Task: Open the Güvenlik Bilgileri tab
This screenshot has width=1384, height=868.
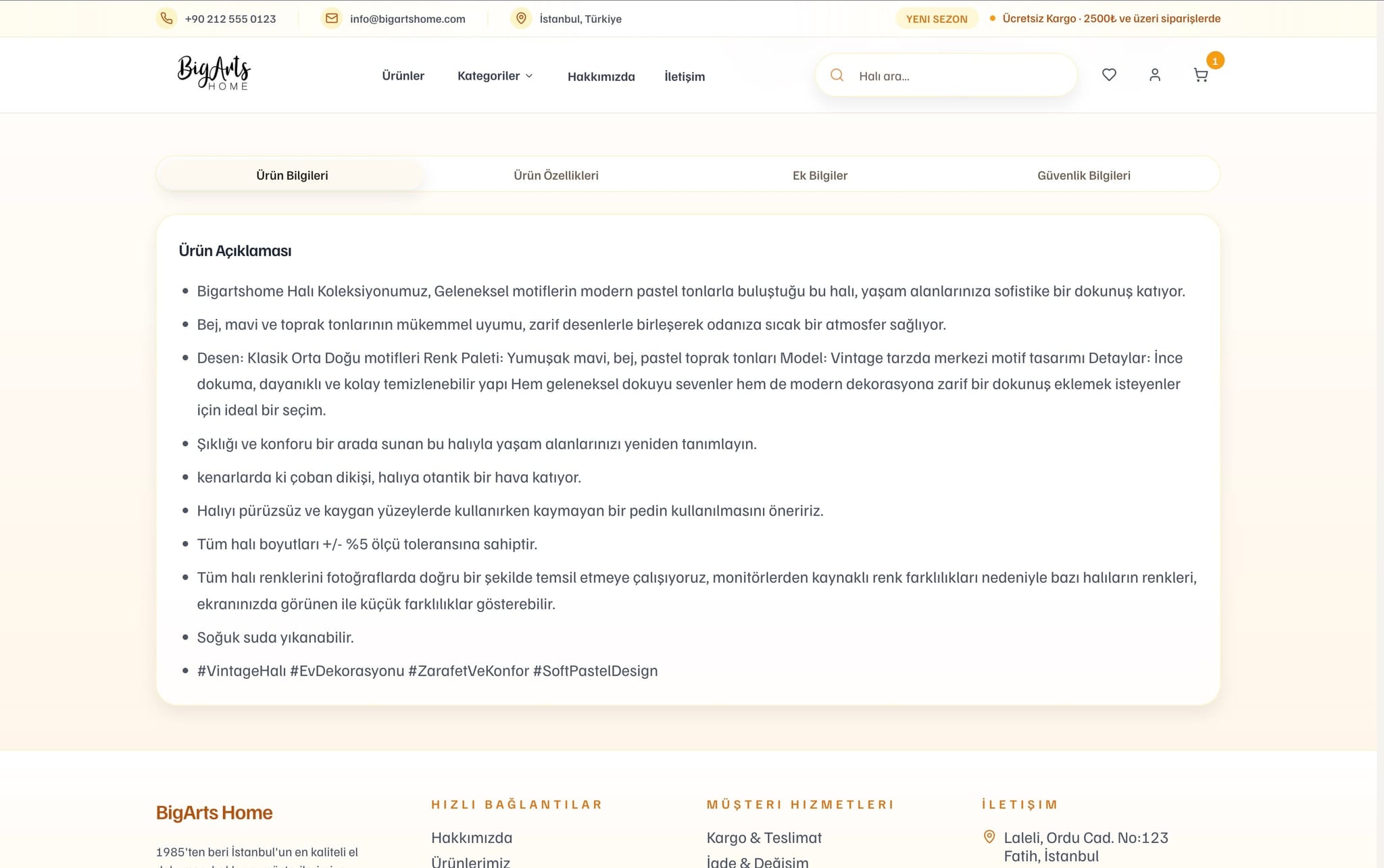Action: (x=1083, y=176)
